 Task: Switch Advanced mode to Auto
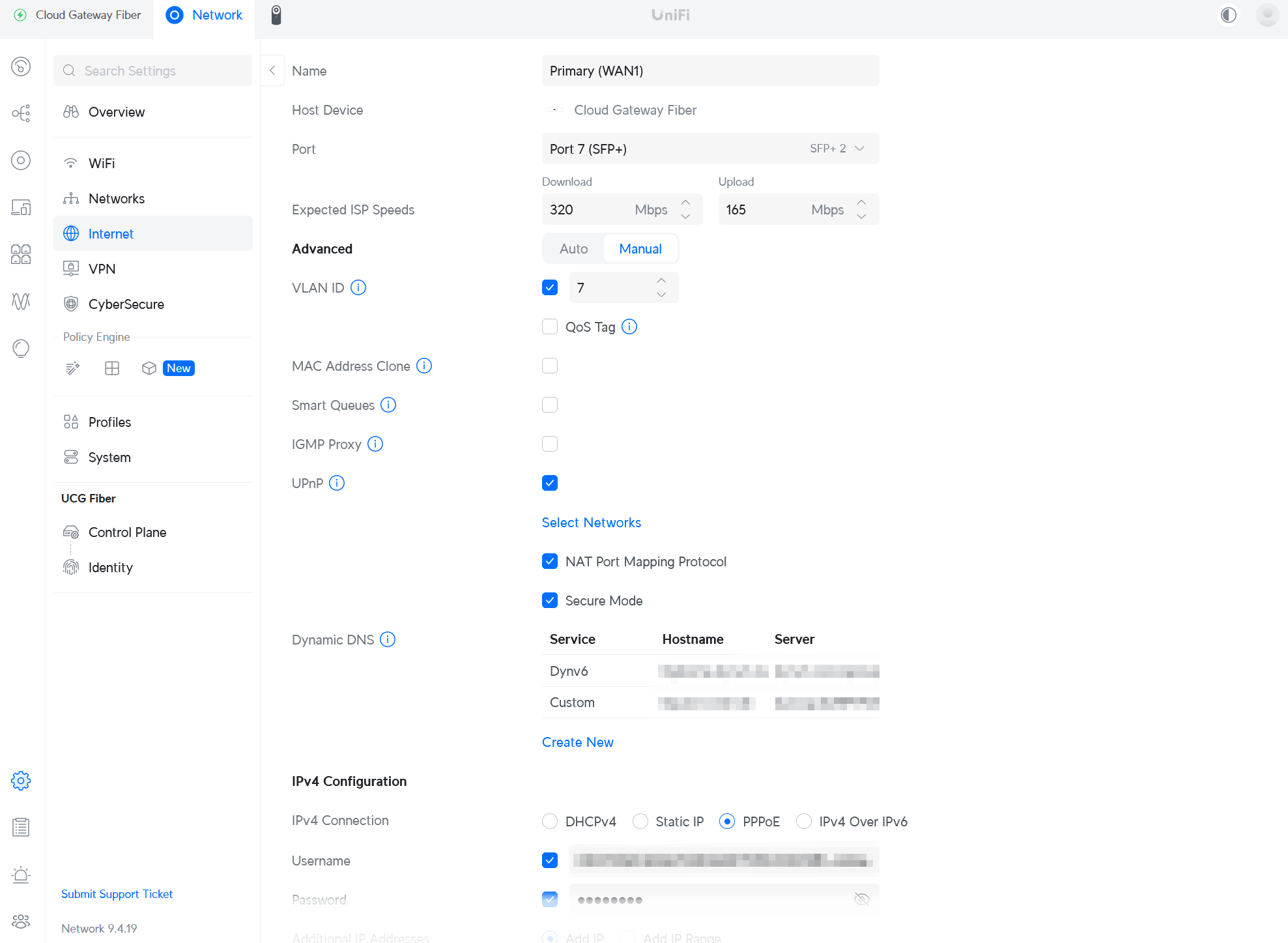tap(573, 248)
